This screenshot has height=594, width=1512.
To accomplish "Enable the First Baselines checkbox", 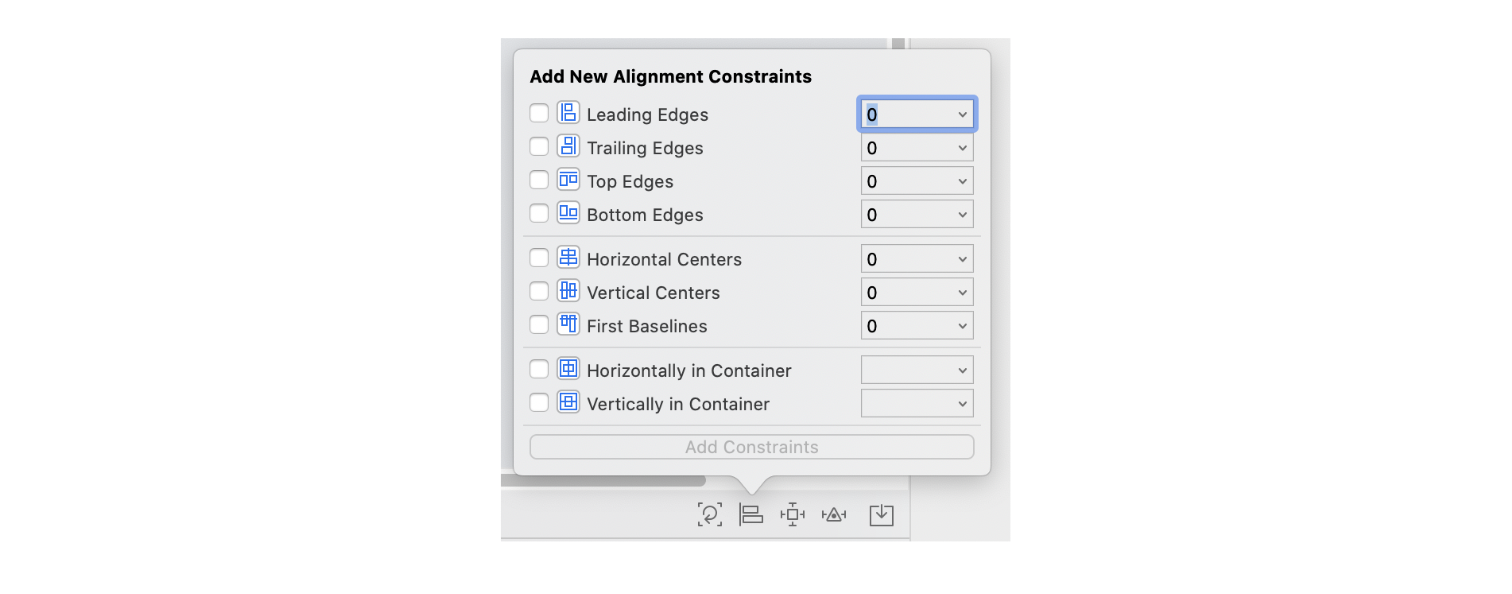I will (x=539, y=325).
